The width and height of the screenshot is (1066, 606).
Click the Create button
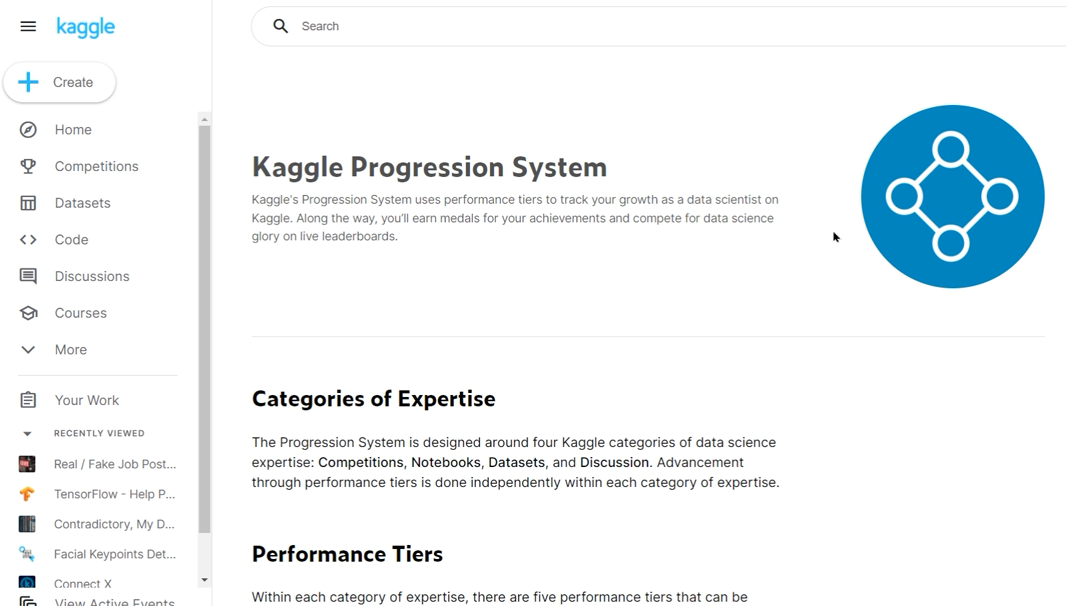point(60,83)
